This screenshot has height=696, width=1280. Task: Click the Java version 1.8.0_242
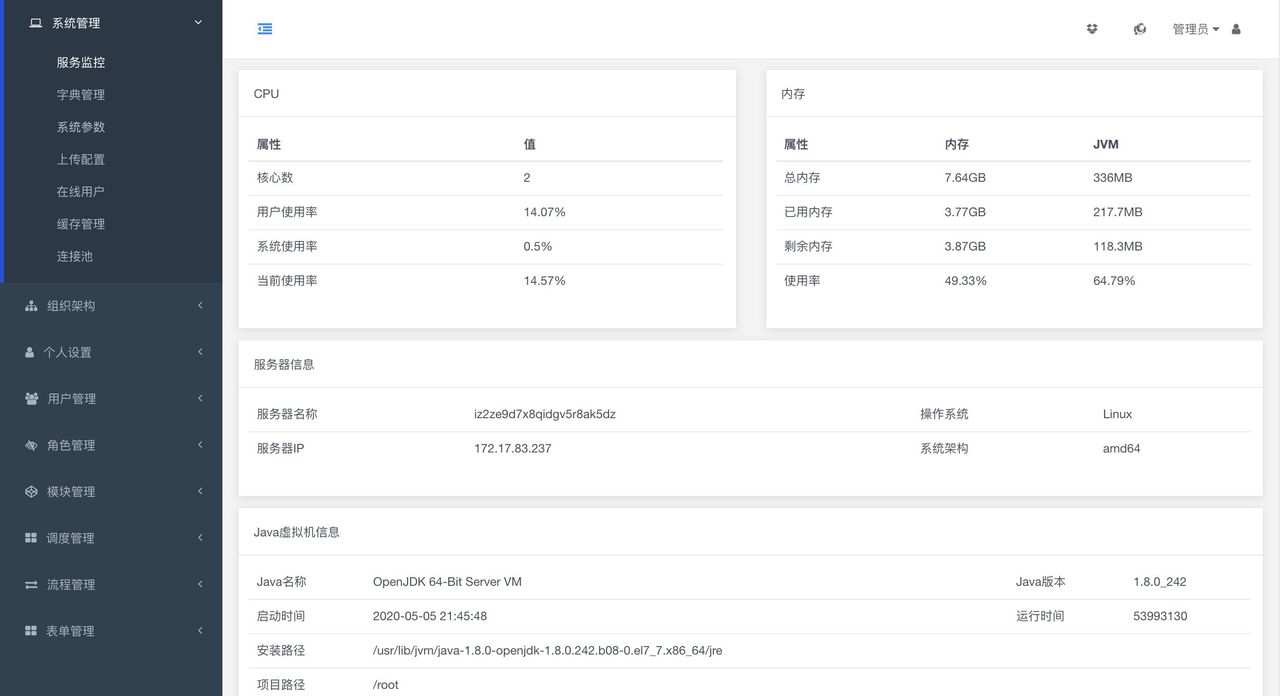[1160, 582]
